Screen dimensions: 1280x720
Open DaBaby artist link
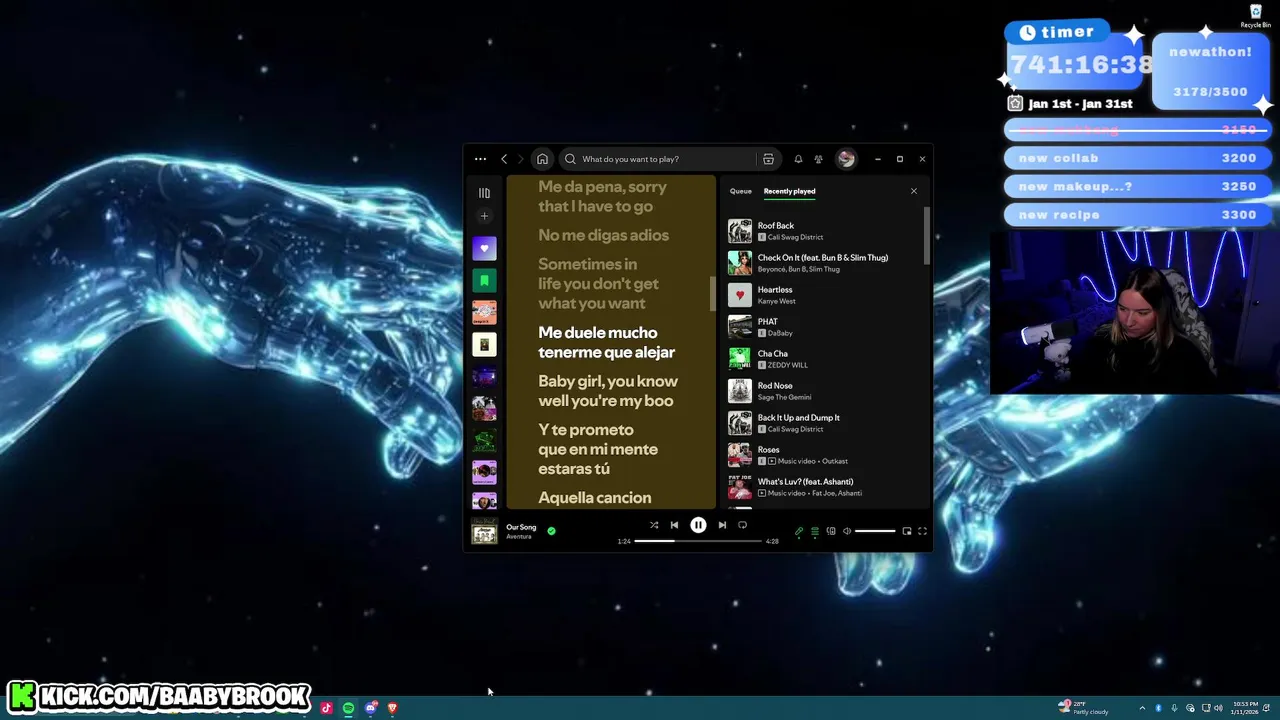[780, 333]
